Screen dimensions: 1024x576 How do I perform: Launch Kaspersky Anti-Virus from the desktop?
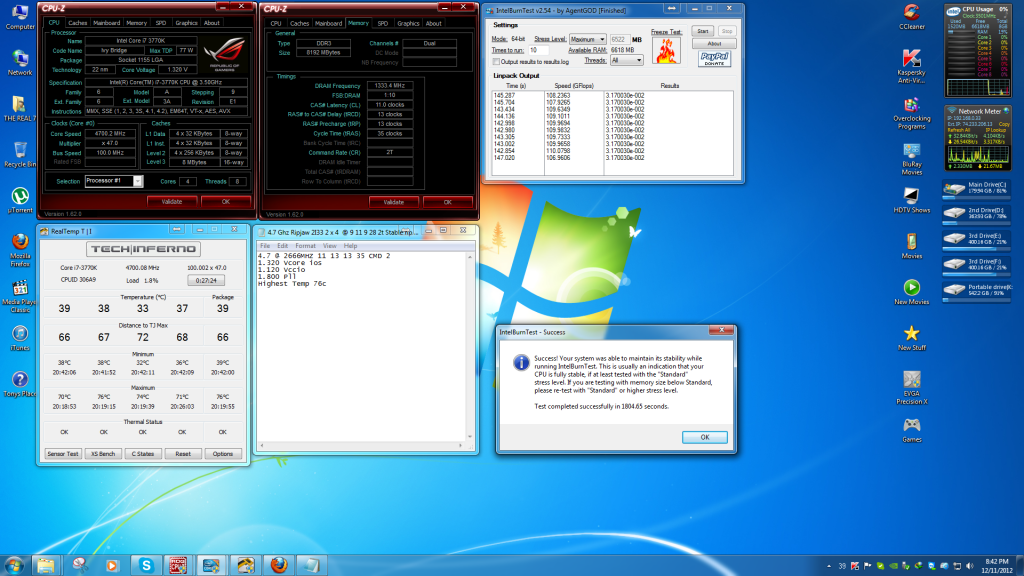pyautogui.click(x=912, y=66)
